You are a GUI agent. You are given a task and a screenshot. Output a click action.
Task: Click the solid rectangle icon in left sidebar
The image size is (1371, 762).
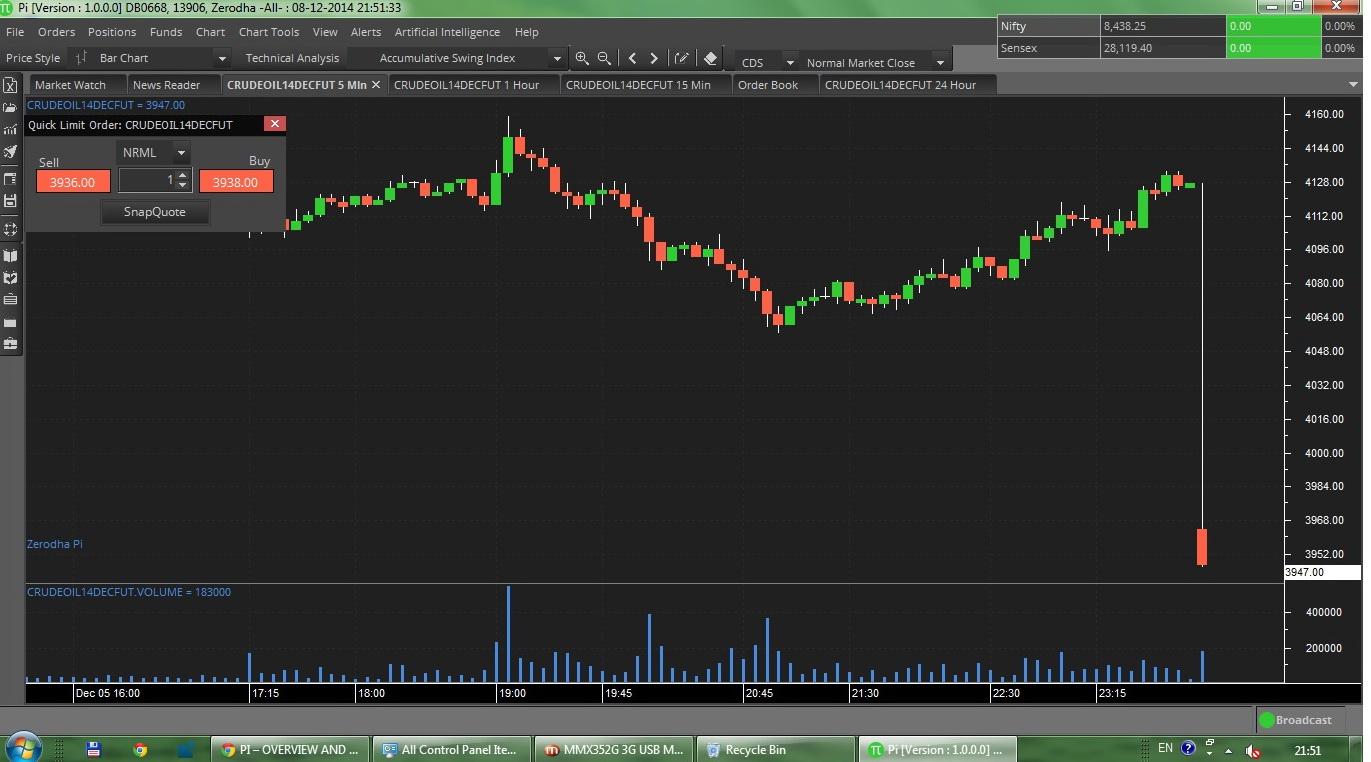point(10,323)
